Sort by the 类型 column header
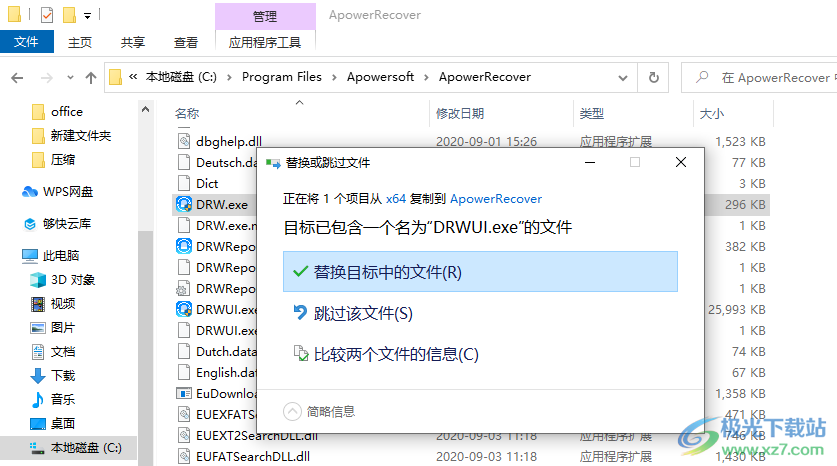Viewport: 837px width, 466px height. [x=591, y=113]
